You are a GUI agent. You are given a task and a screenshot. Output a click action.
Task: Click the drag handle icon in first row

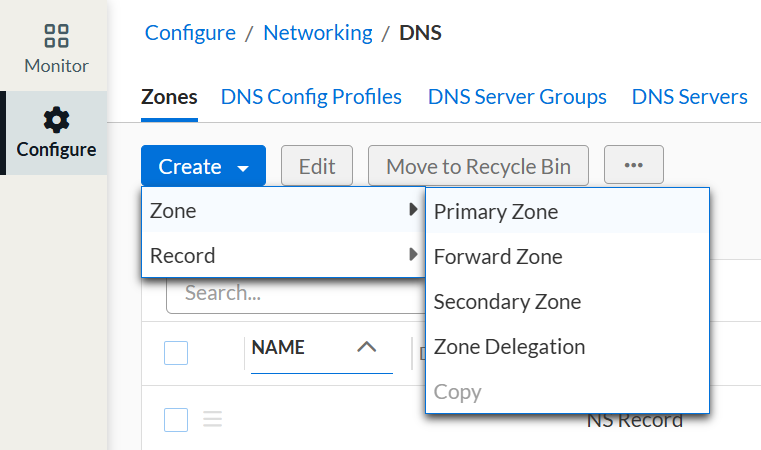tap(212, 420)
